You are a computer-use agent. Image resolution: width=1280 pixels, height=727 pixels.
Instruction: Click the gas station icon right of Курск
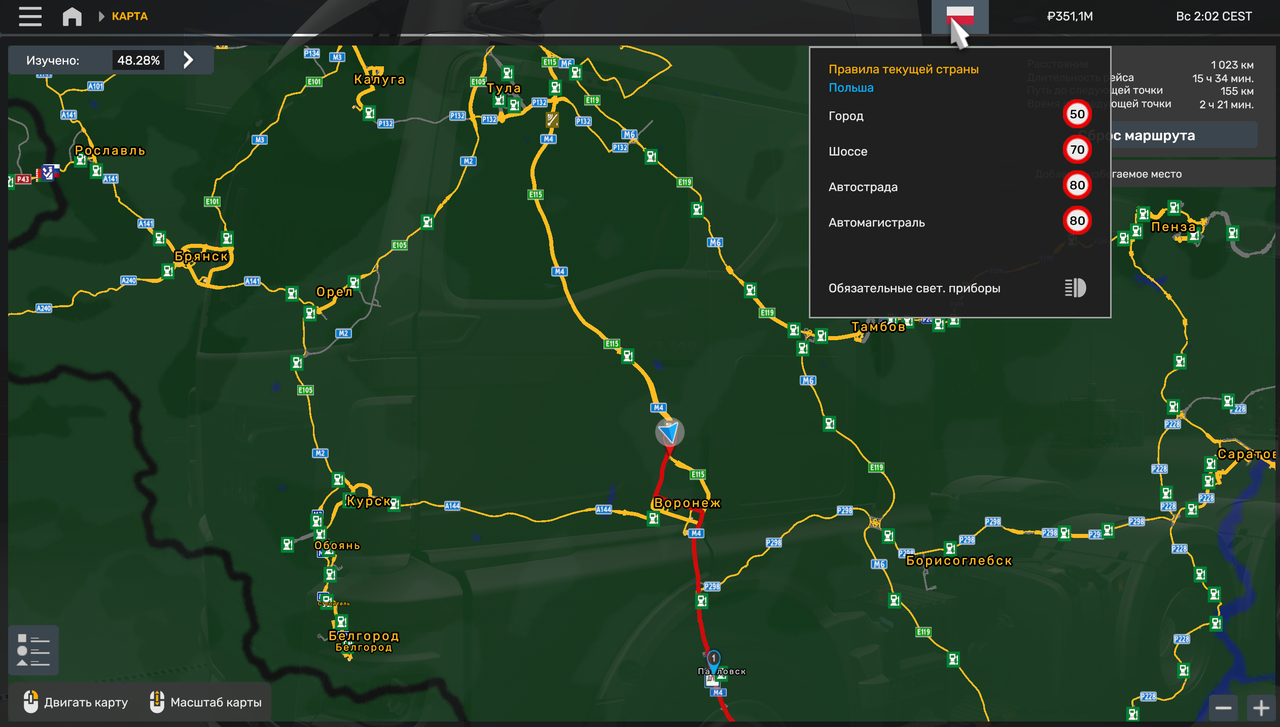click(395, 503)
